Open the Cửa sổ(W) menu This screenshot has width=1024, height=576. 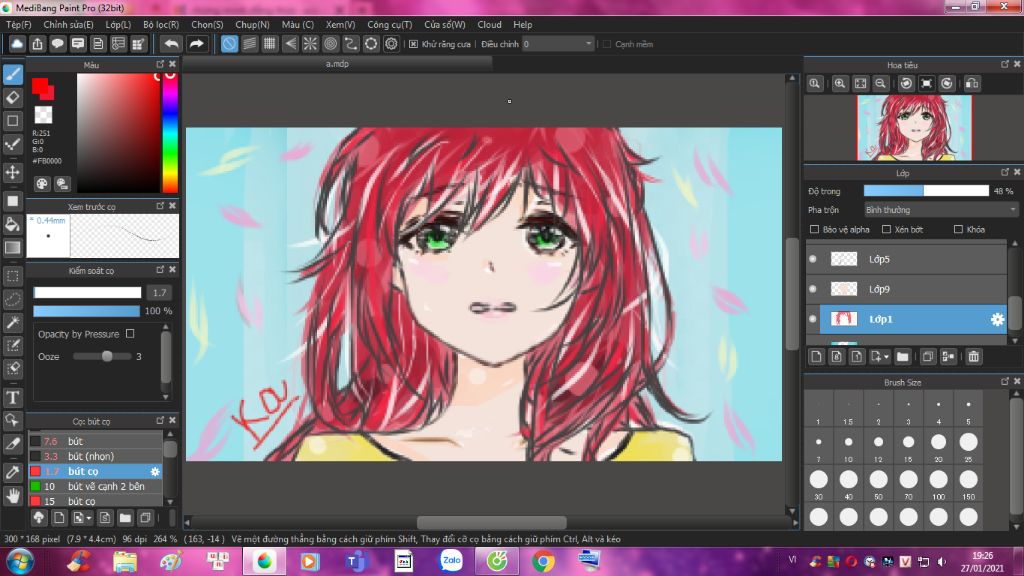(x=445, y=25)
